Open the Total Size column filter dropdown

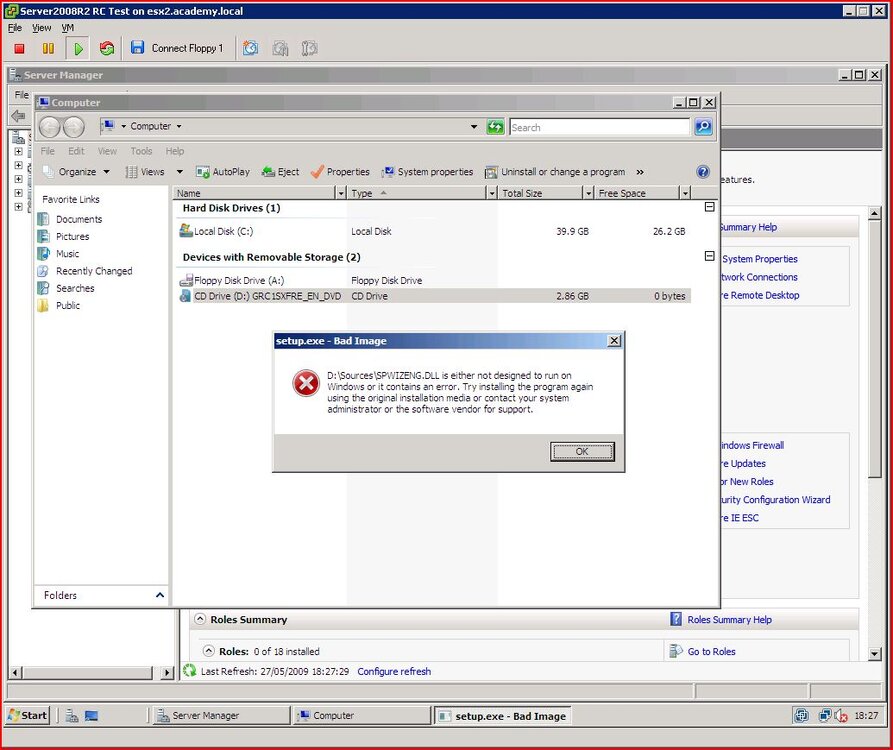[589, 194]
